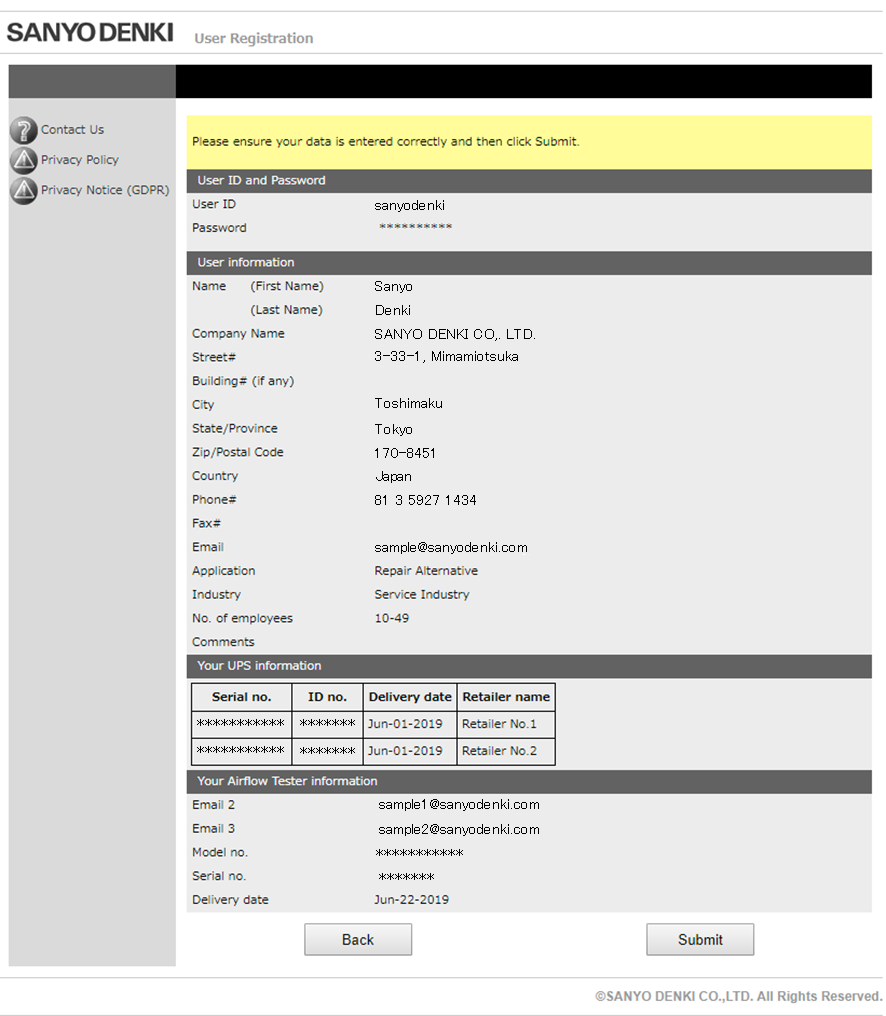This screenshot has height=1016, width=886.
Task: Click Jun-01-2019 in Retailer No.2 row
Action: 405,751
